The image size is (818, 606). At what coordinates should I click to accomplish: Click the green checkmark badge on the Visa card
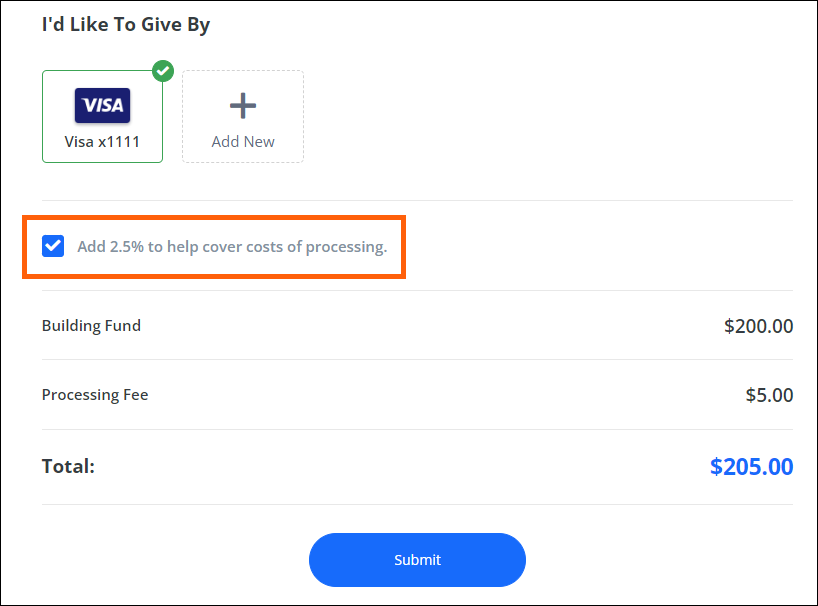point(163,71)
